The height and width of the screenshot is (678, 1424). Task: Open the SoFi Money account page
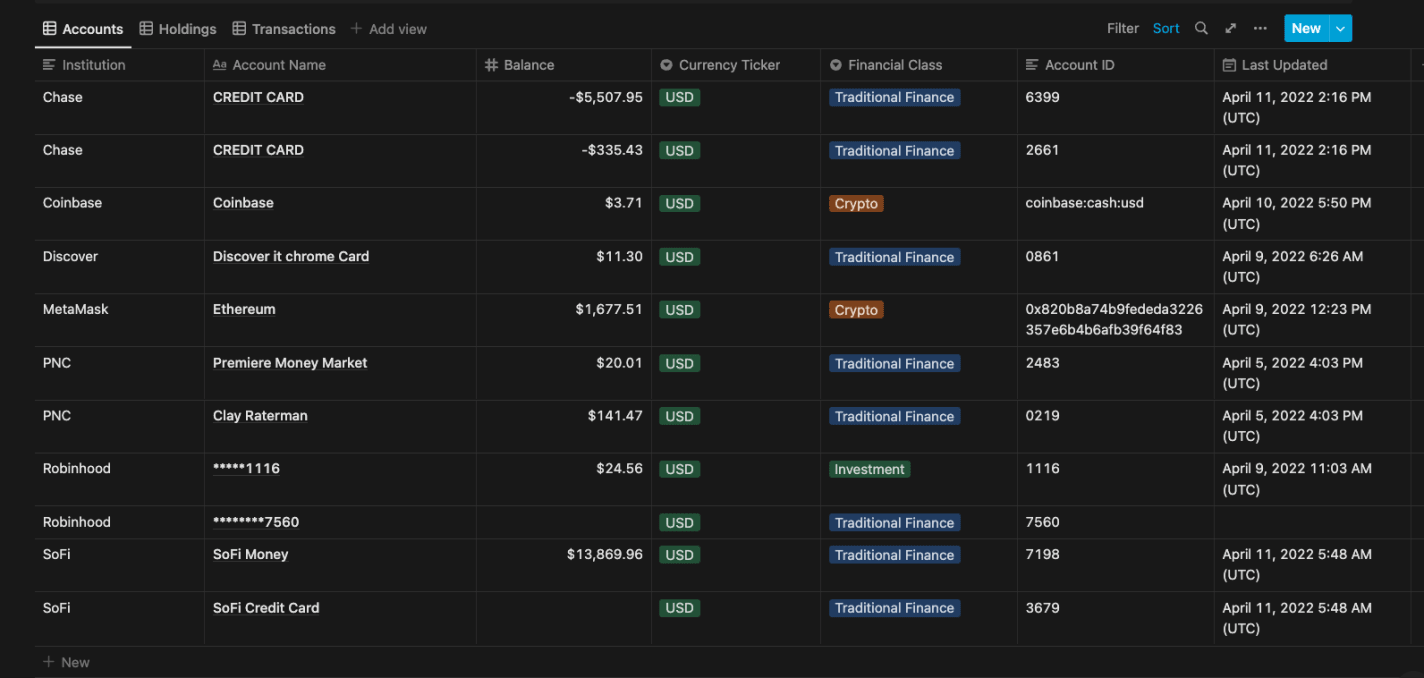click(250, 554)
